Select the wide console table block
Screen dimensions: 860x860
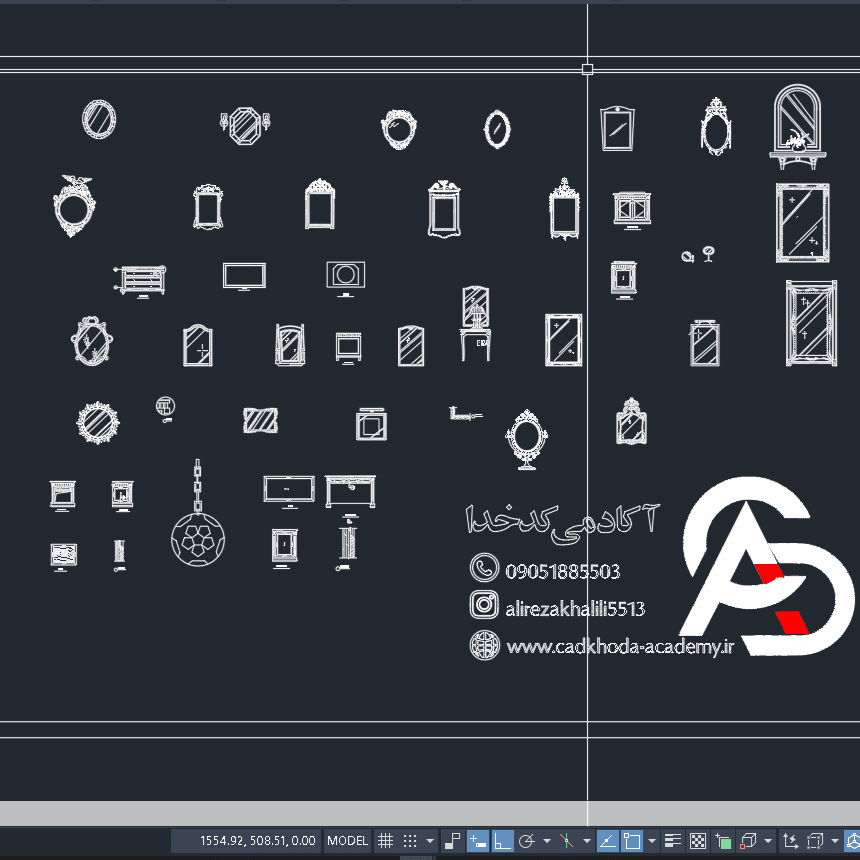350,491
